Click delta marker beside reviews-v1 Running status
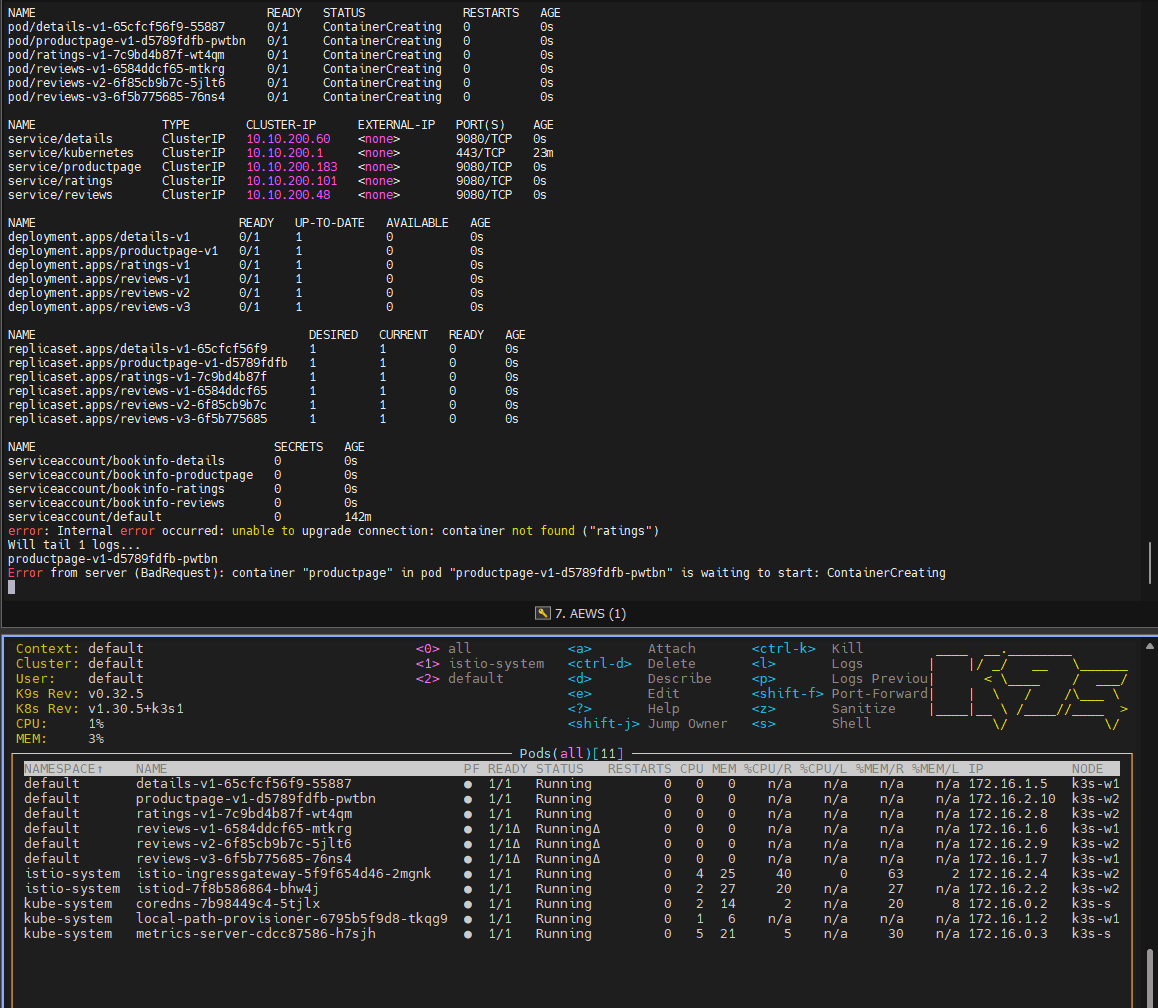The height and width of the screenshot is (1008, 1158). 596,829
